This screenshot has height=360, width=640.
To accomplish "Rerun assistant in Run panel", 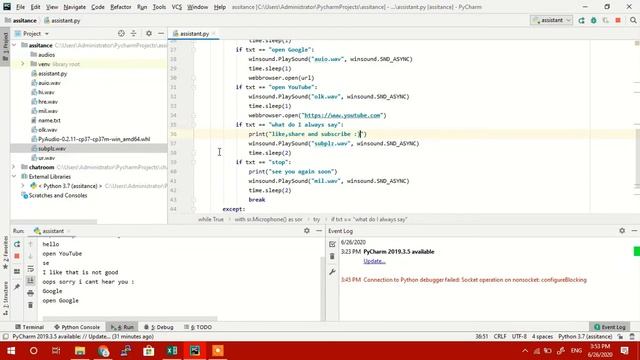I will [17, 244].
